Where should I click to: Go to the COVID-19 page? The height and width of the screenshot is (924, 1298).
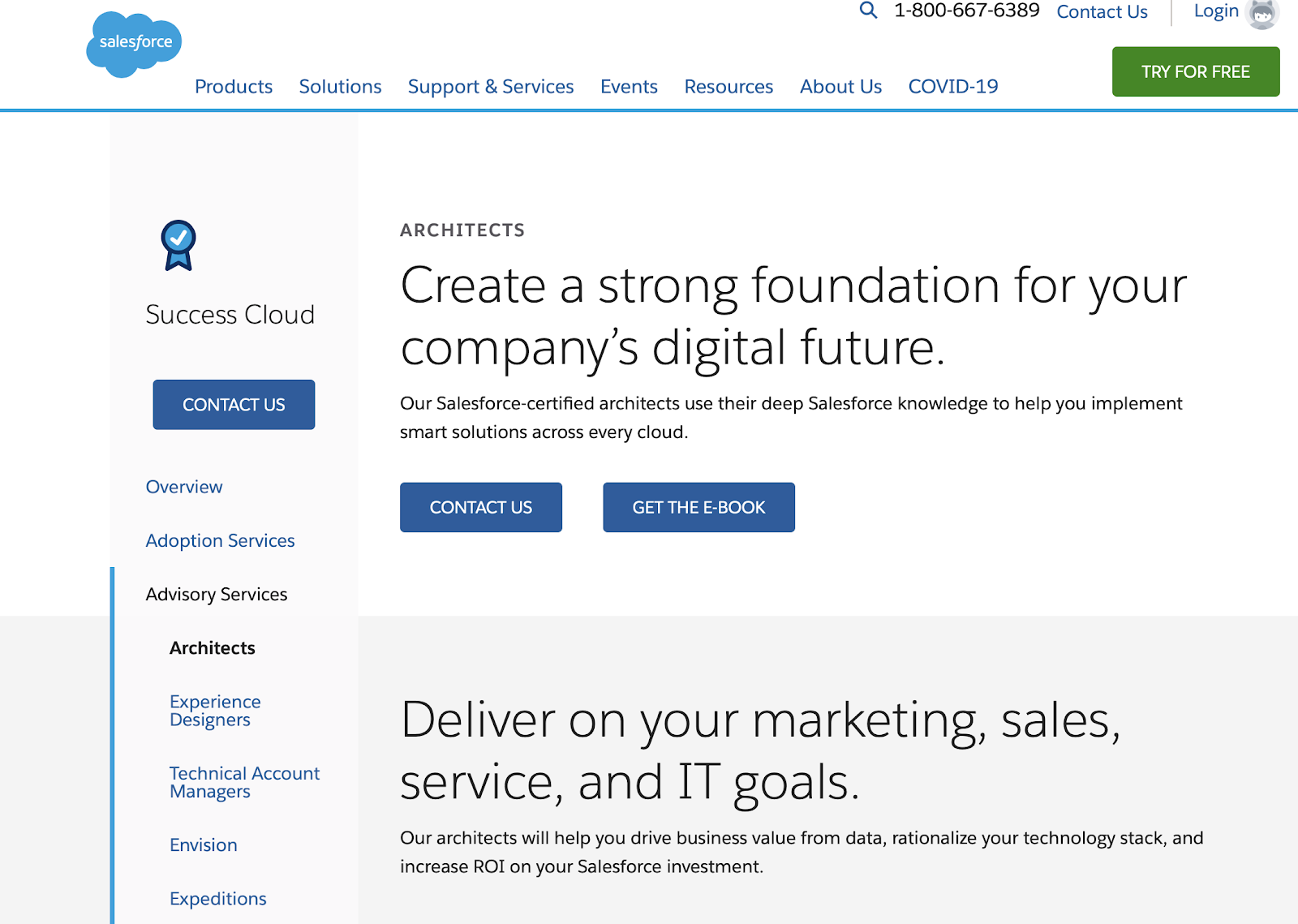[953, 87]
